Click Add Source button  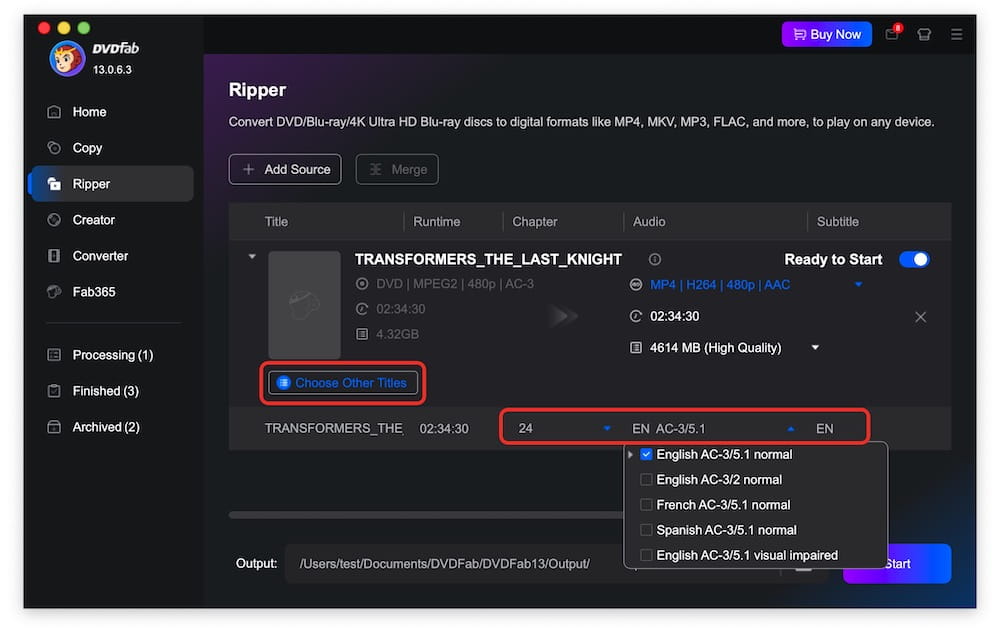pyautogui.click(x=284, y=170)
